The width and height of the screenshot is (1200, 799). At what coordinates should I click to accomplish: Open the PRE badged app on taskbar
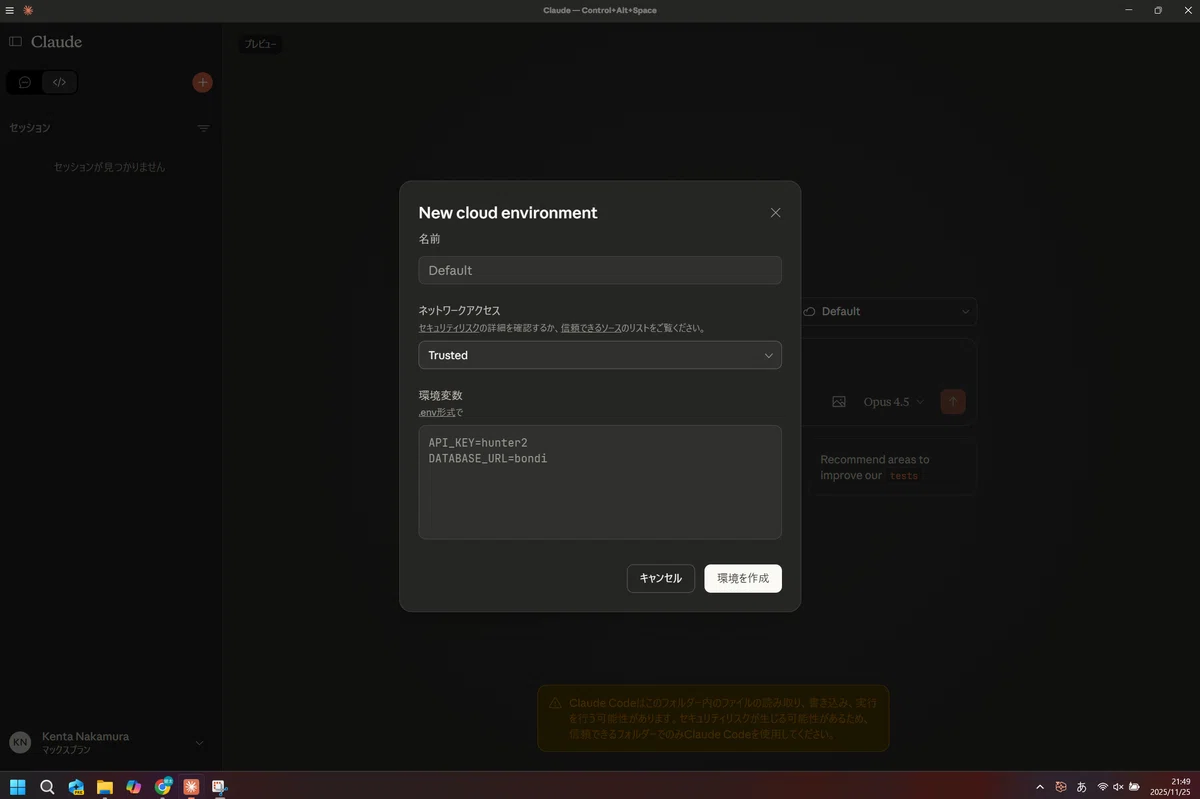pos(76,786)
